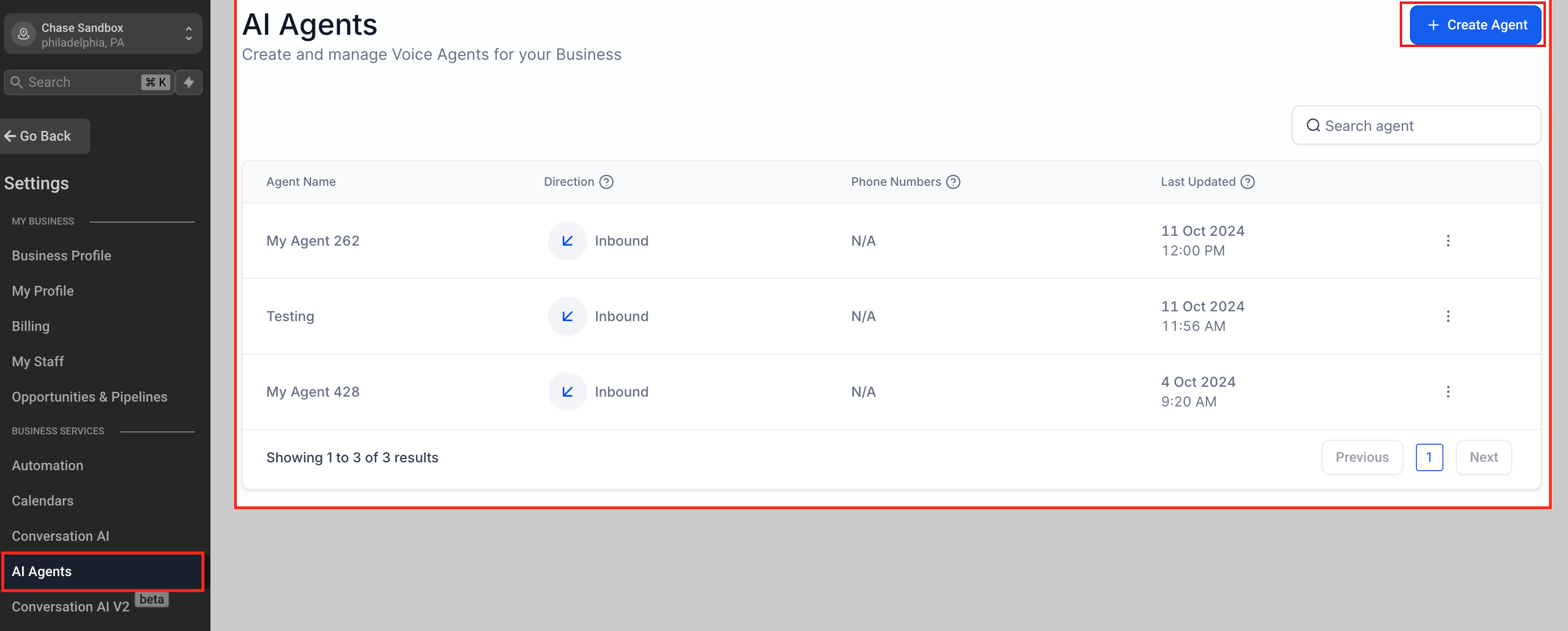Open the Automation settings page
The width and height of the screenshot is (1568, 631).
tap(48, 465)
